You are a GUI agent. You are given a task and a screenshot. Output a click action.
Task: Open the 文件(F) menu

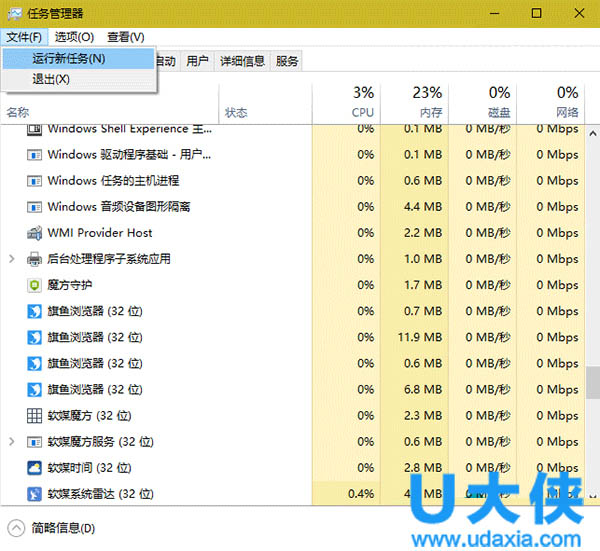tap(24, 37)
